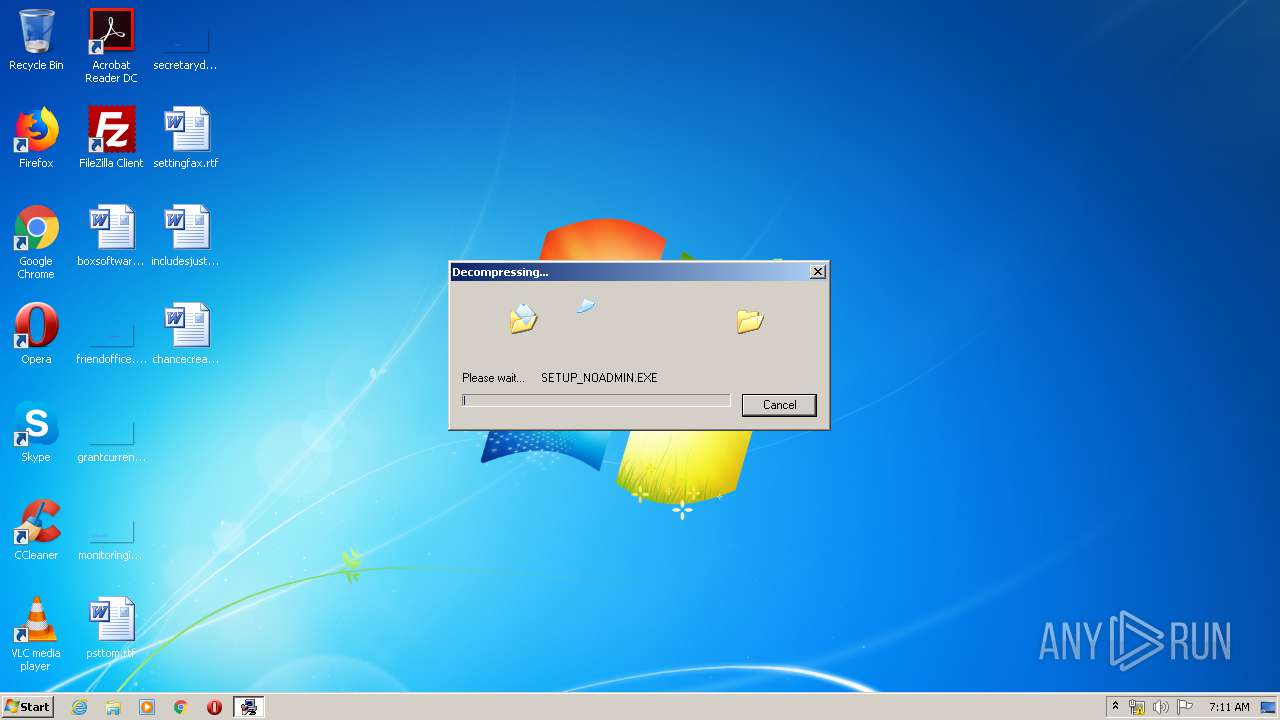Click the flying document icon in dialog
Screen dimensions: 1280x720
coord(586,306)
